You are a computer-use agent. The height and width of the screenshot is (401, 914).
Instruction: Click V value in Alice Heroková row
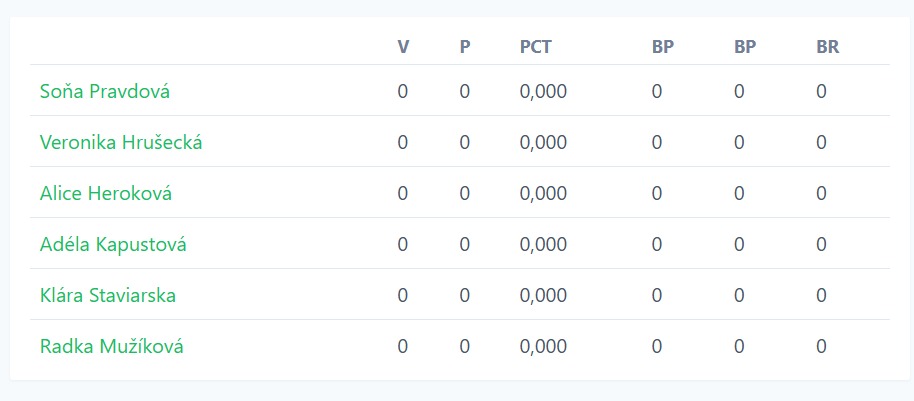coord(403,193)
